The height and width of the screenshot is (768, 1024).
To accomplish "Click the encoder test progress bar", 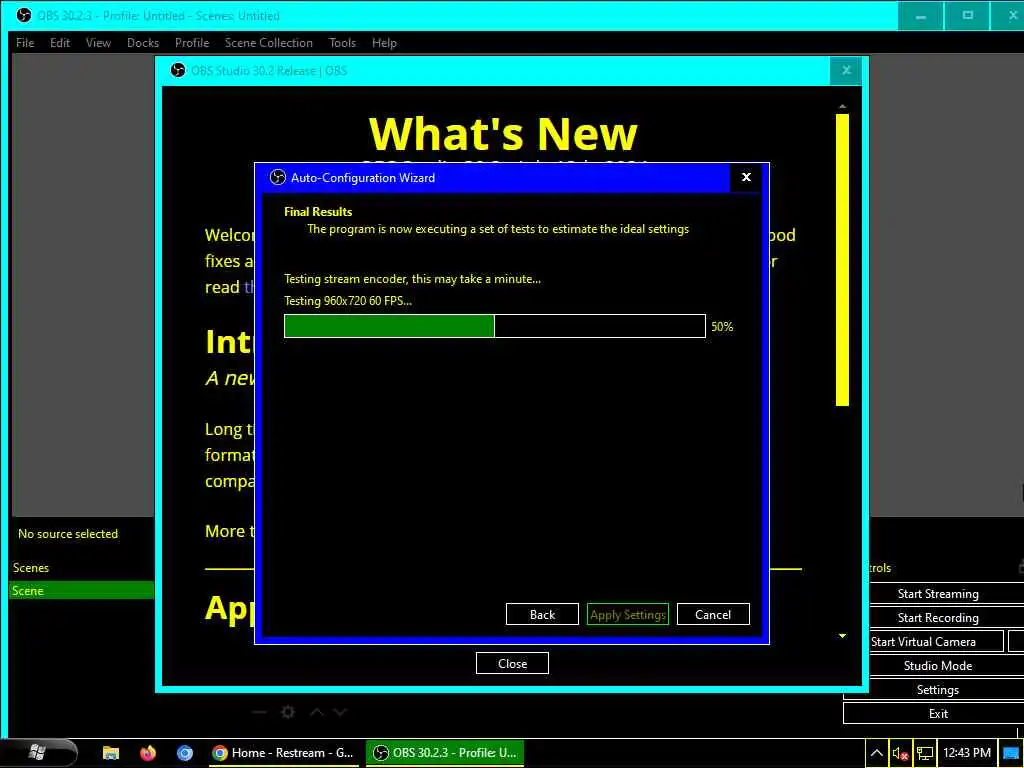I will (494, 326).
